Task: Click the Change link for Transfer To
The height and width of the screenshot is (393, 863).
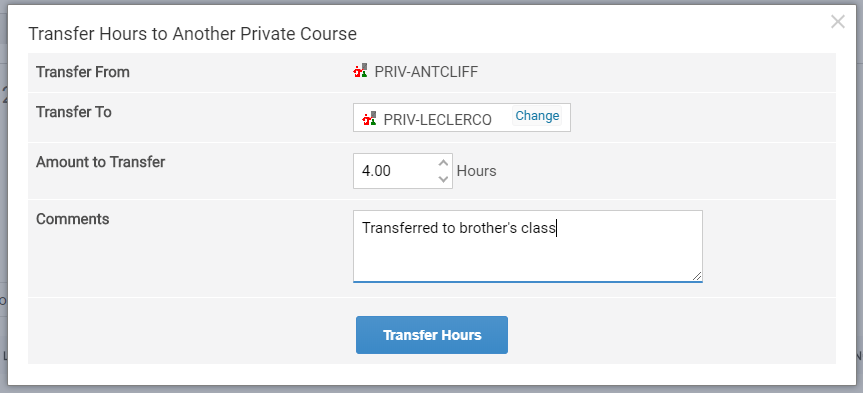Action: pyautogui.click(x=537, y=116)
